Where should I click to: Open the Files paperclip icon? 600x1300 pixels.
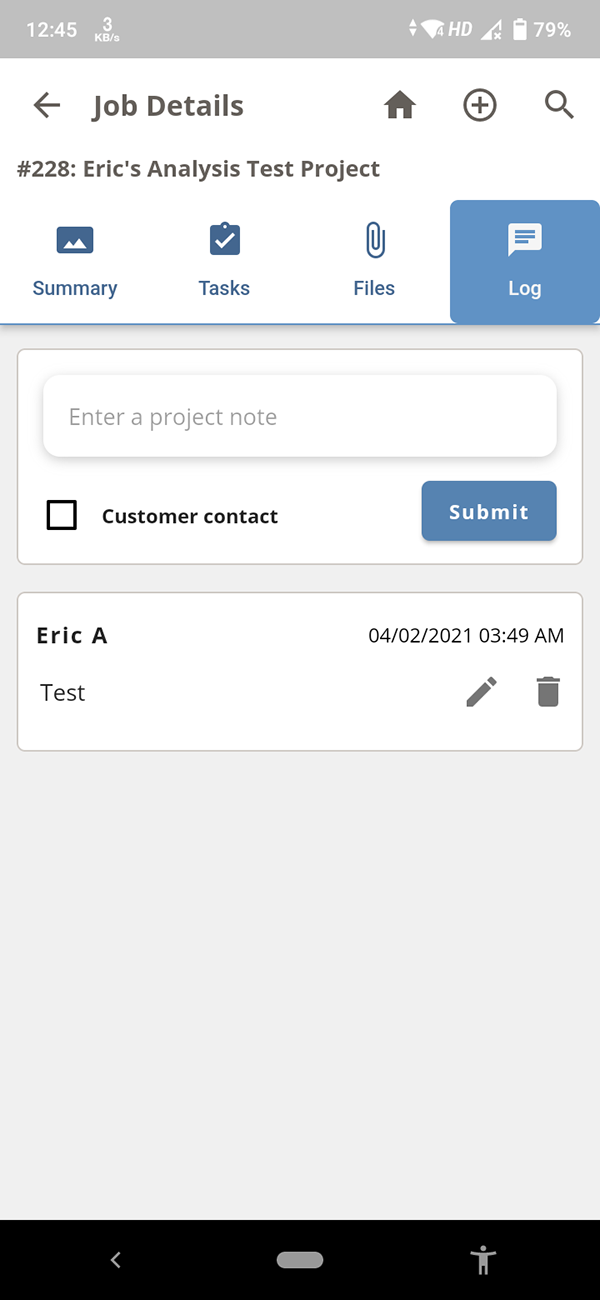tap(374, 239)
